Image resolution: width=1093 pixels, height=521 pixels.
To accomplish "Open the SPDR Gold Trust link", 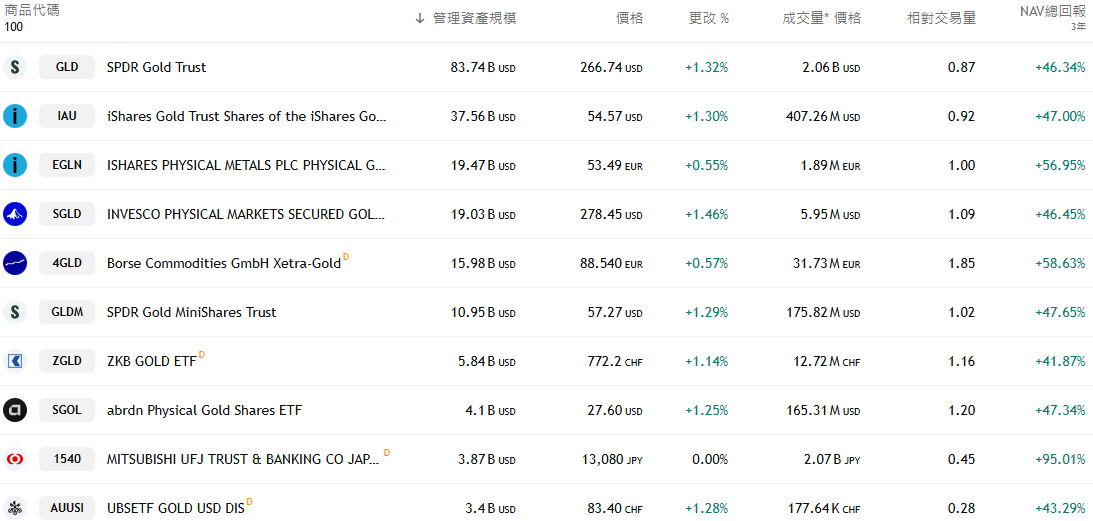I will click(x=156, y=68).
